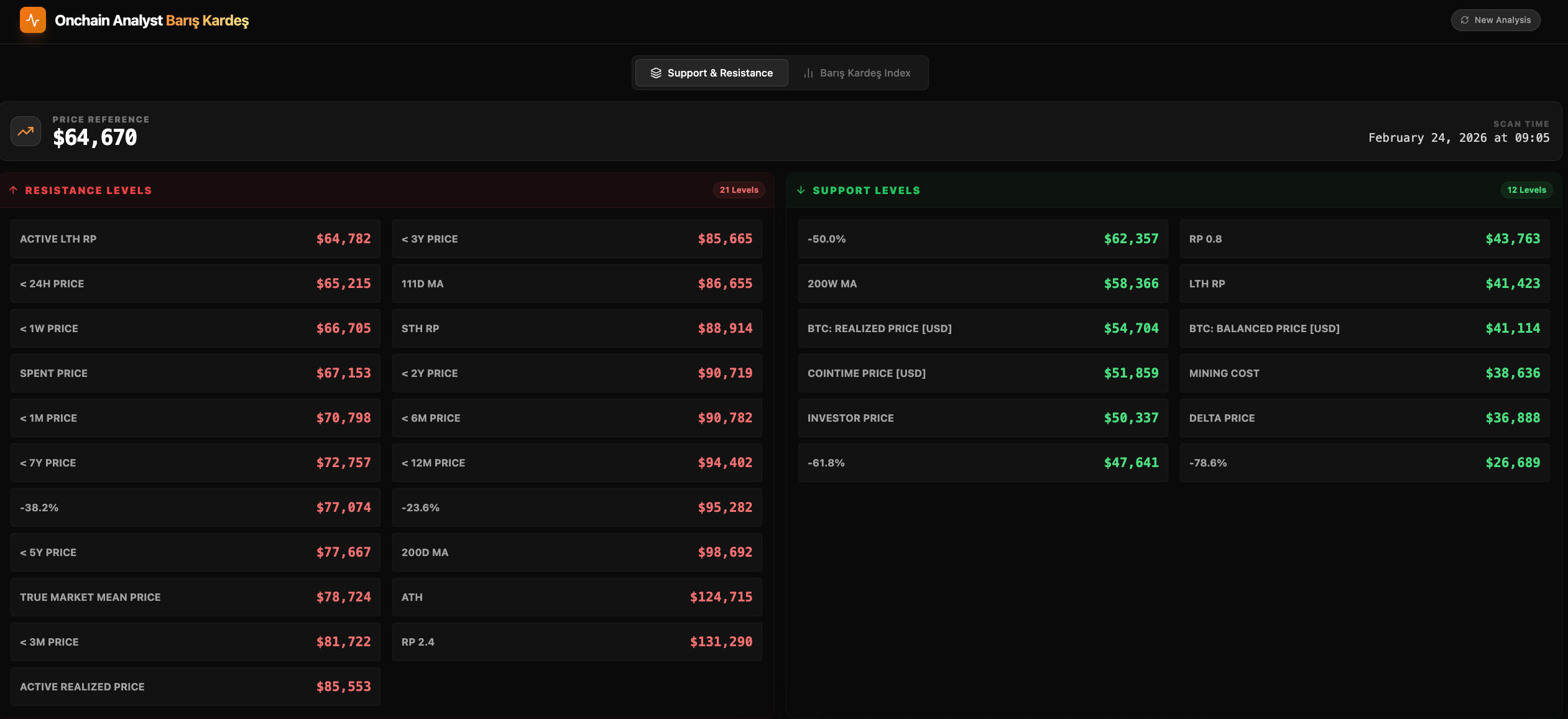Click the trending-up price reference icon
This screenshot has height=719, width=1568.
[x=25, y=131]
